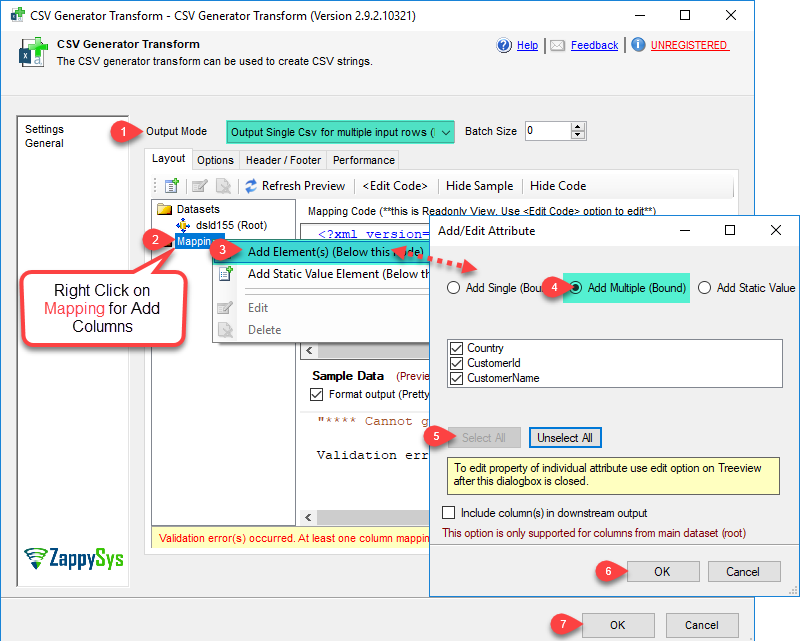Uncheck the Country column checkbox
The image size is (800, 641).
tap(457, 348)
